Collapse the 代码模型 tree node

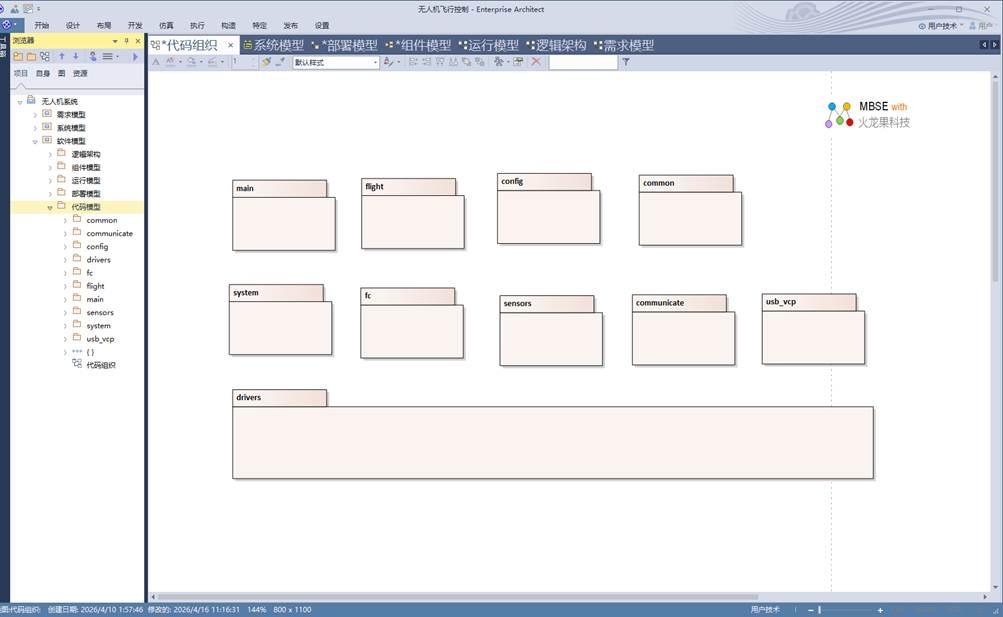pyautogui.click(x=49, y=207)
